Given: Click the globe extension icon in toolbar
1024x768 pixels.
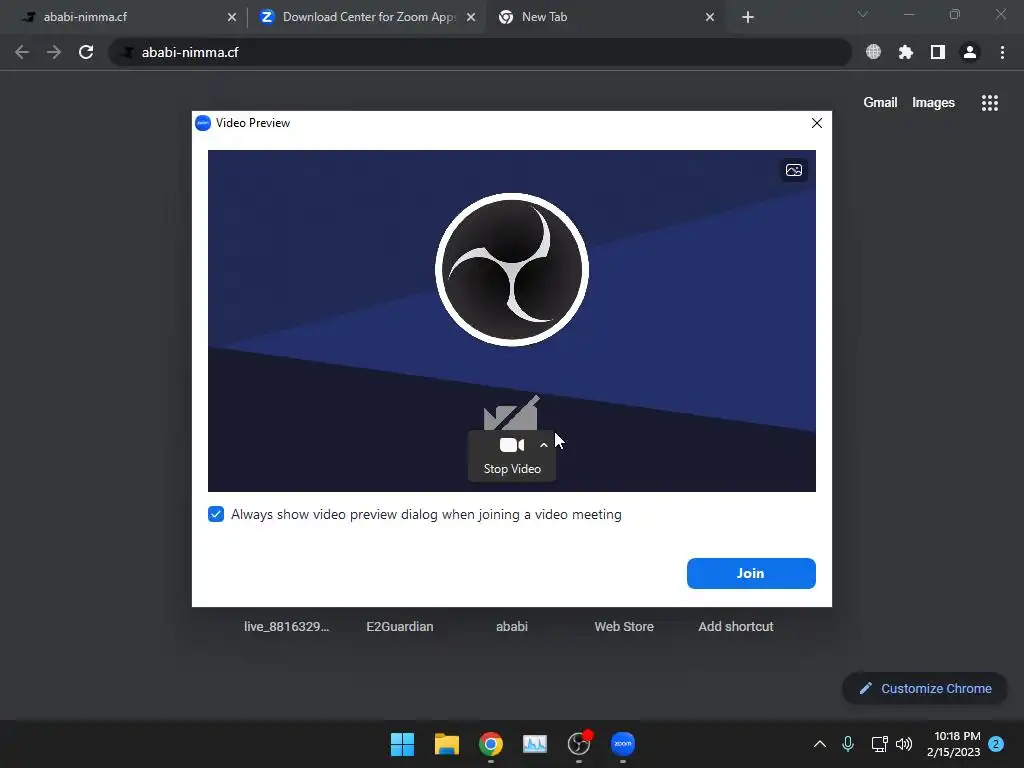Looking at the screenshot, I should pyautogui.click(x=873, y=52).
